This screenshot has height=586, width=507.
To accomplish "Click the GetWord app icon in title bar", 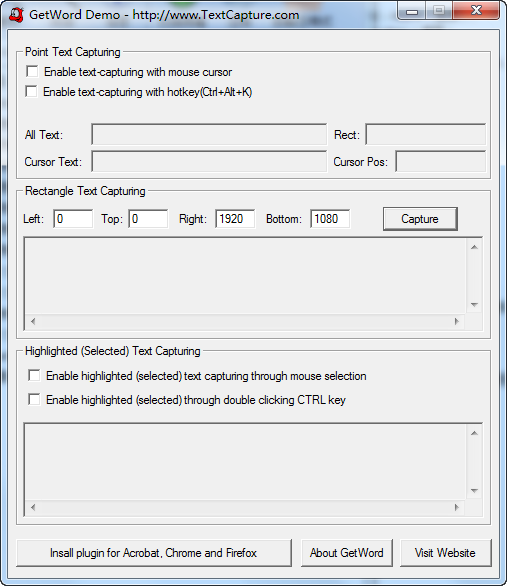I will [16, 15].
